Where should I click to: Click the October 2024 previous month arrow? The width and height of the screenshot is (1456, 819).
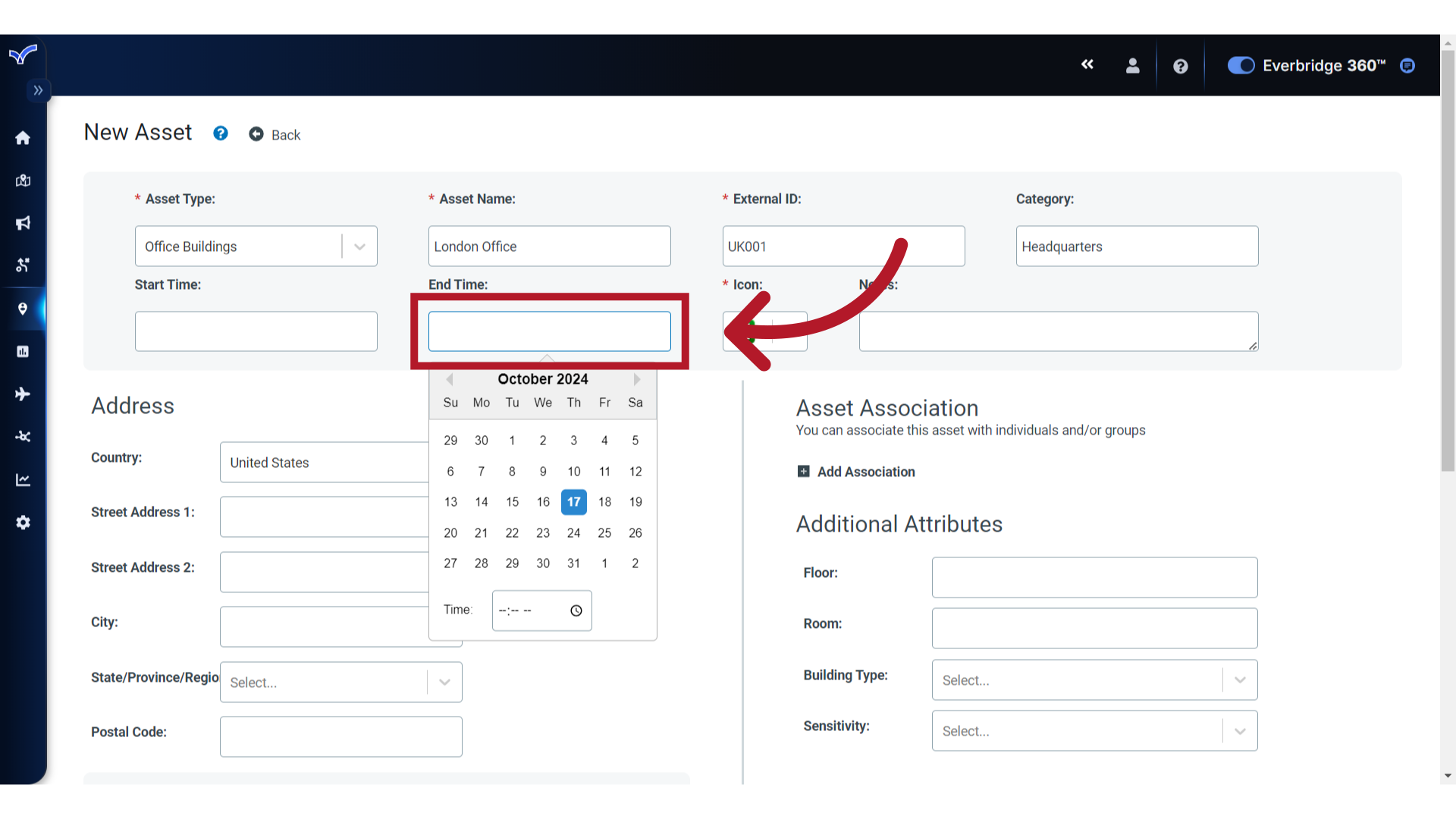(x=449, y=379)
